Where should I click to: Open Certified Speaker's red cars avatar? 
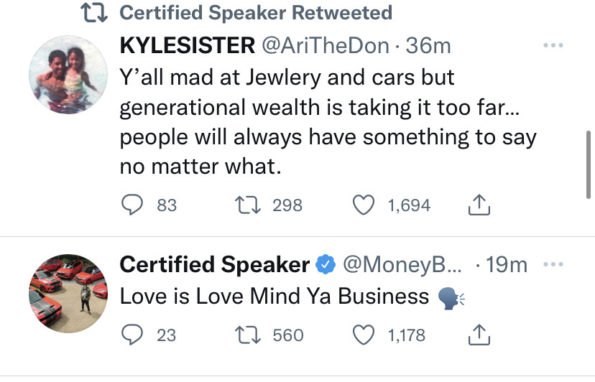[x=68, y=294]
